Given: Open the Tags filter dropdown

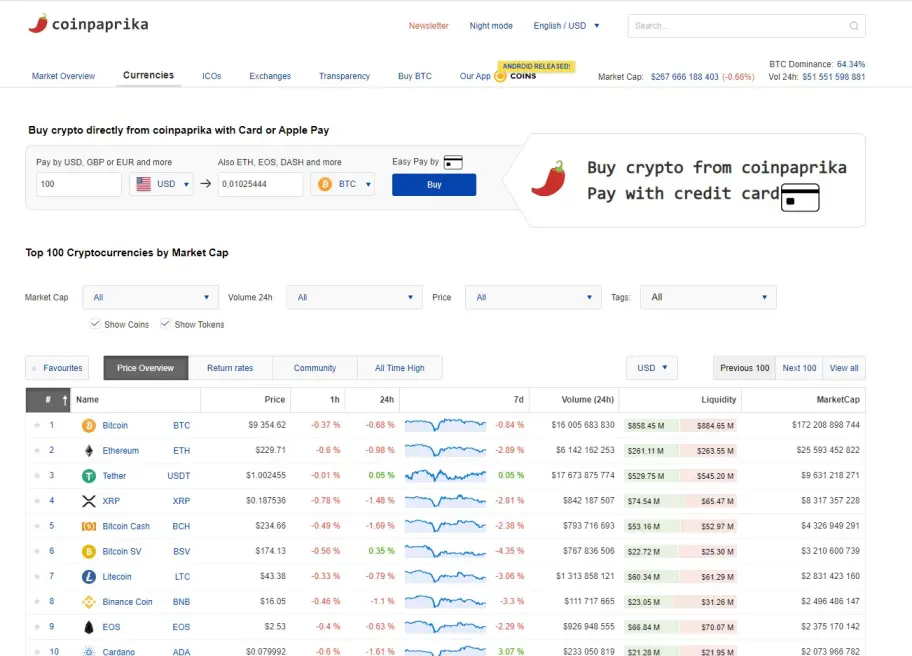Looking at the screenshot, I should click(708, 297).
